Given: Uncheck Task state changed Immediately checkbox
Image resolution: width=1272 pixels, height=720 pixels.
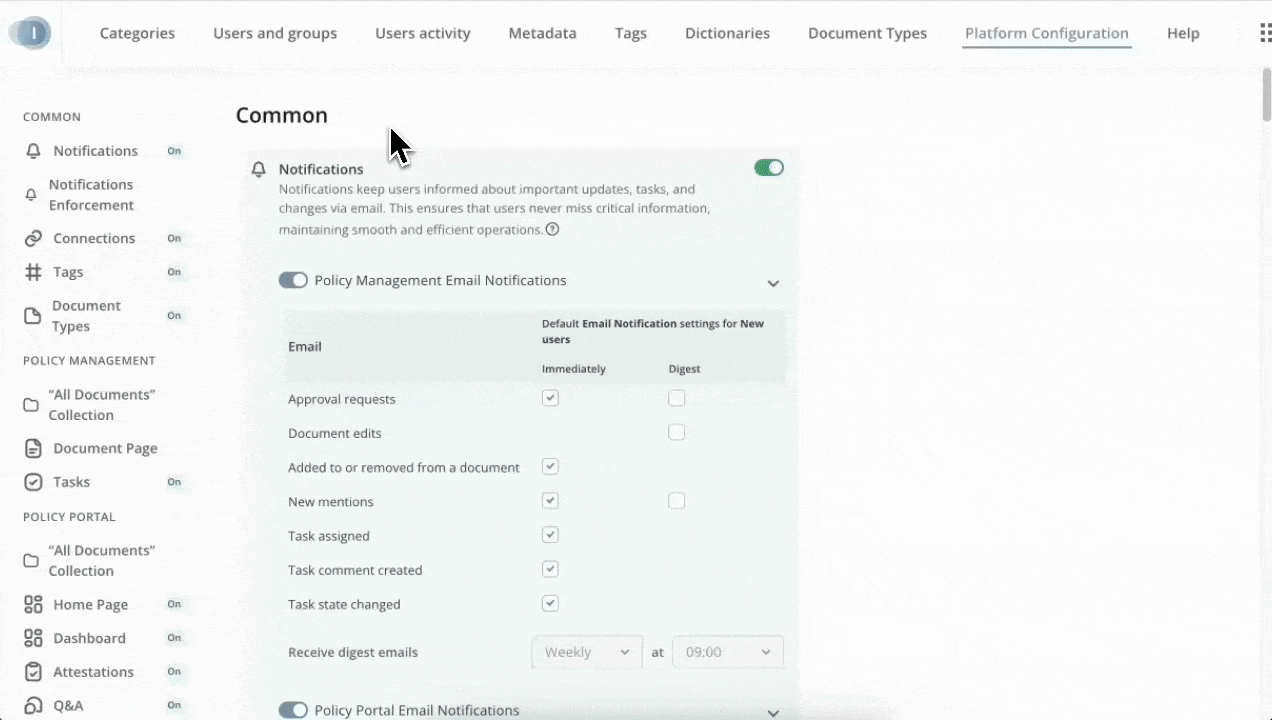Looking at the screenshot, I should point(550,602).
